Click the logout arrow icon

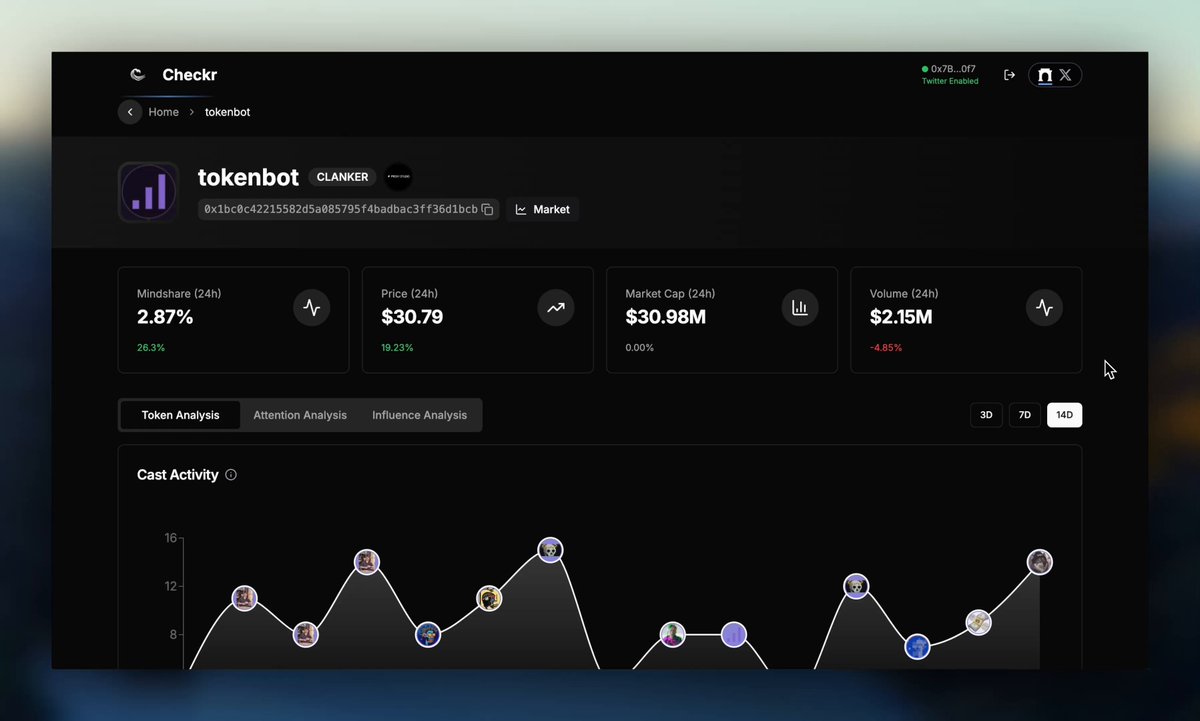click(x=1009, y=75)
